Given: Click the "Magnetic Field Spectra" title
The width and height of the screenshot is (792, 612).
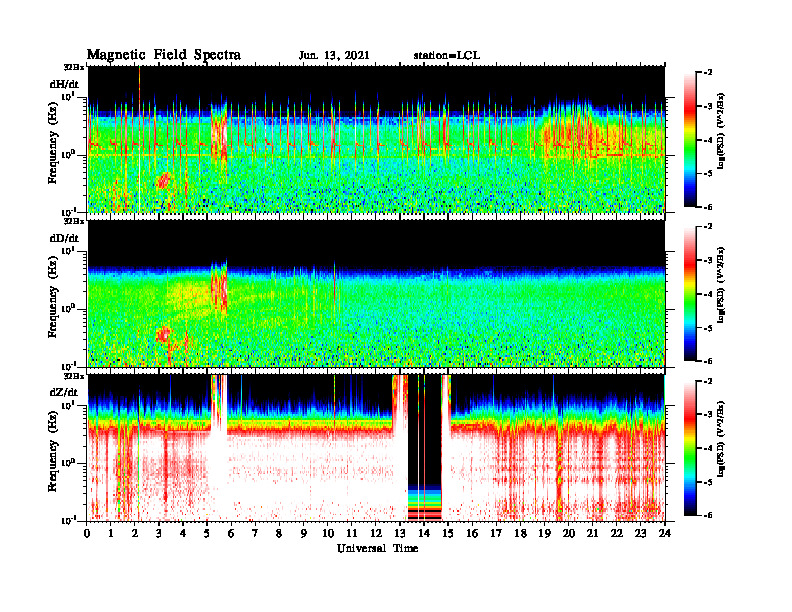Looking at the screenshot, I should [x=164, y=55].
